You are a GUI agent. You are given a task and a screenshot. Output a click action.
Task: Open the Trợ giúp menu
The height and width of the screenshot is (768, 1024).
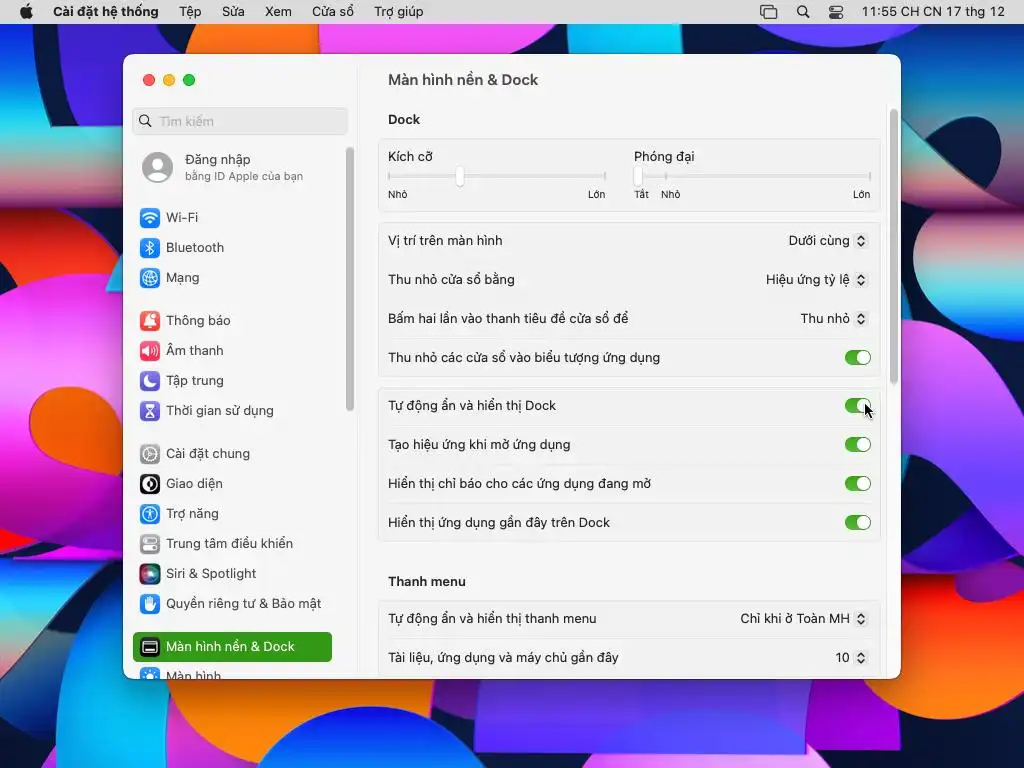pyautogui.click(x=398, y=12)
